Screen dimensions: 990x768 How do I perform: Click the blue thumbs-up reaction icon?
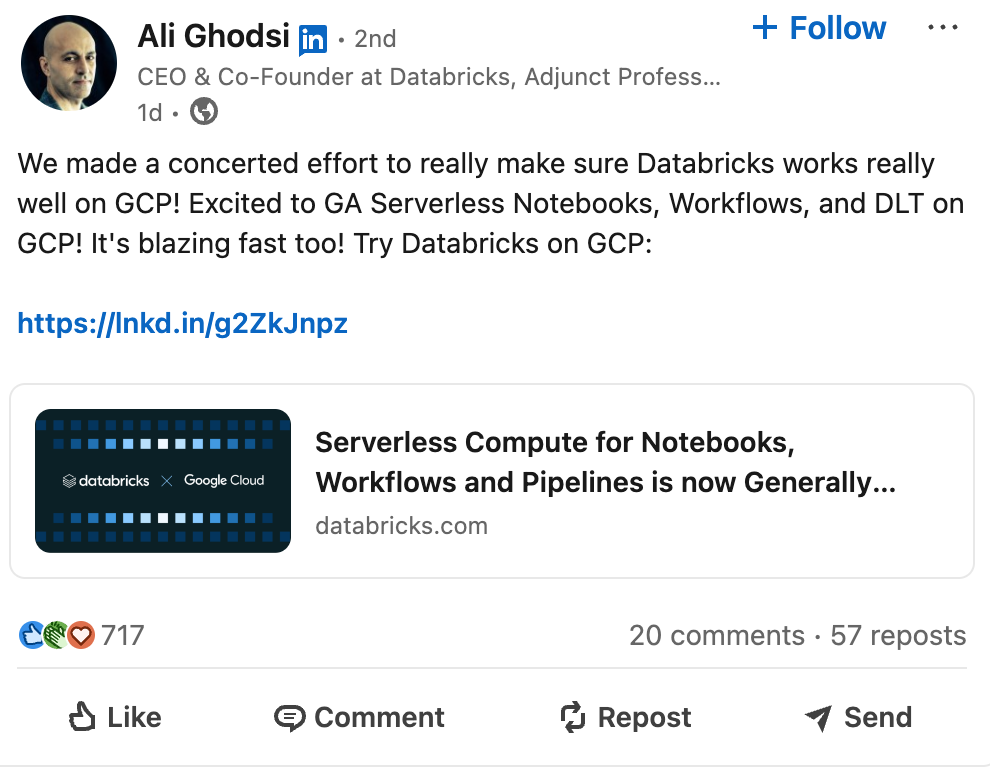tap(32, 634)
